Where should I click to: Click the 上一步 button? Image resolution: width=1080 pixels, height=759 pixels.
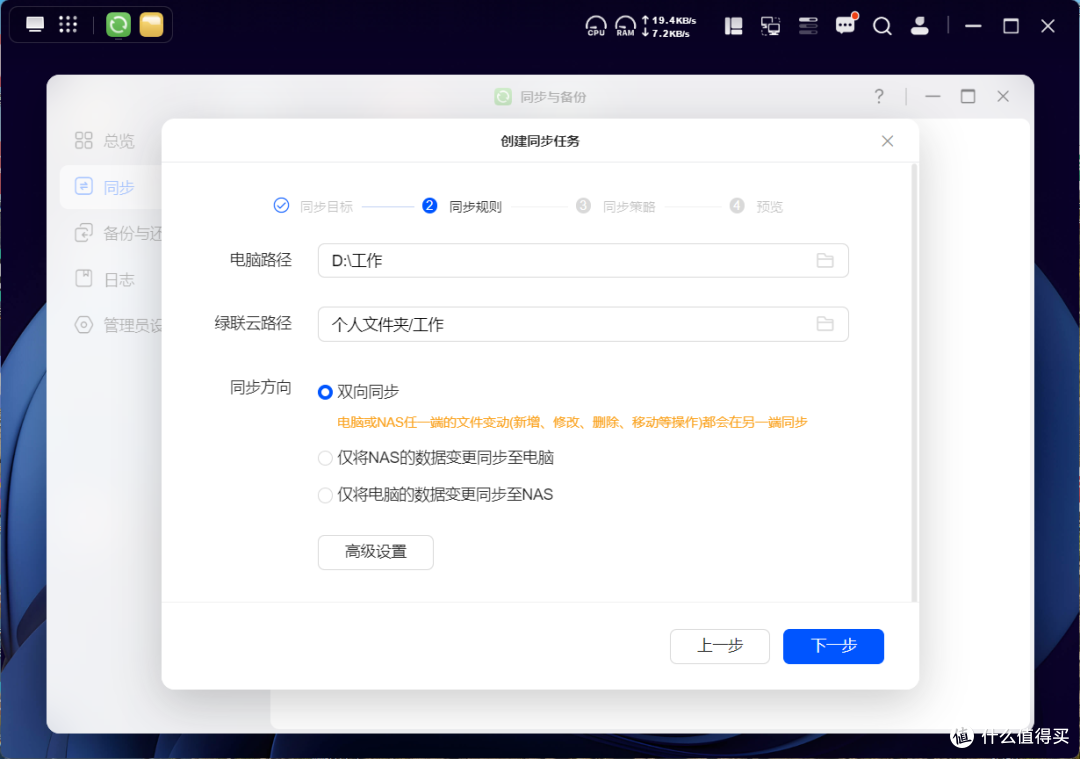(720, 646)
